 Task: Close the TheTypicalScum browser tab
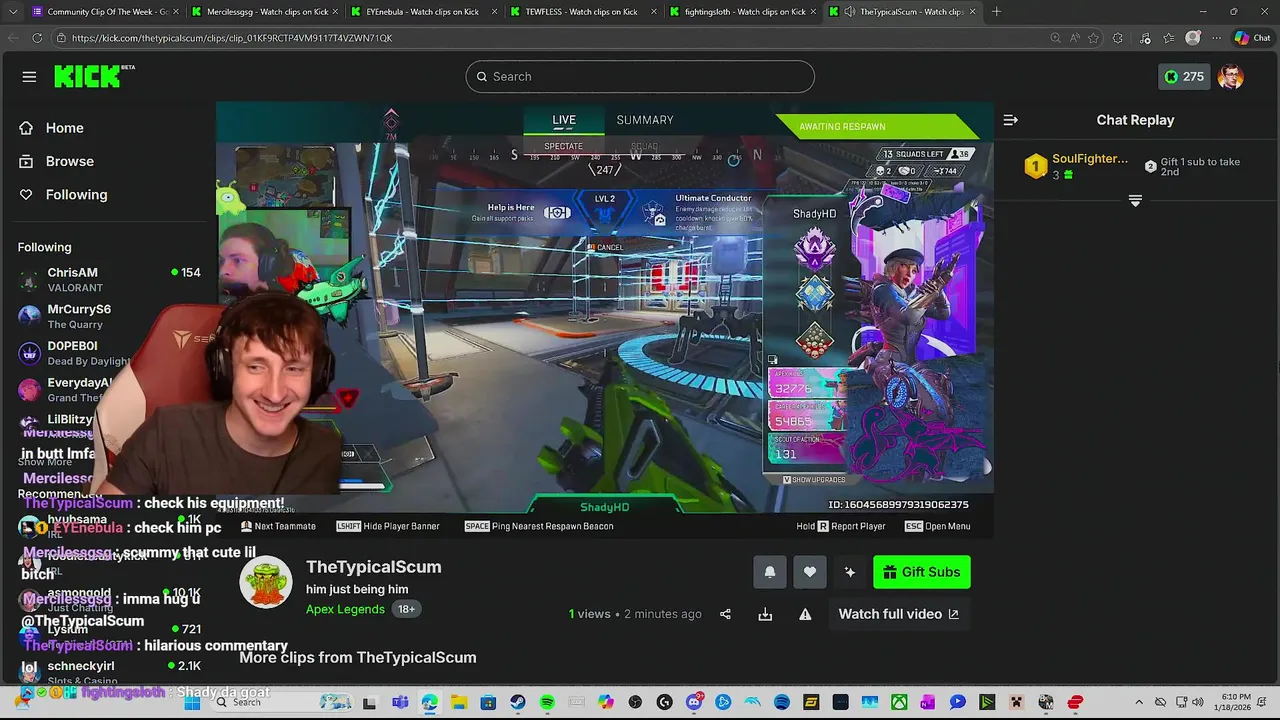[x=971, y=12]
